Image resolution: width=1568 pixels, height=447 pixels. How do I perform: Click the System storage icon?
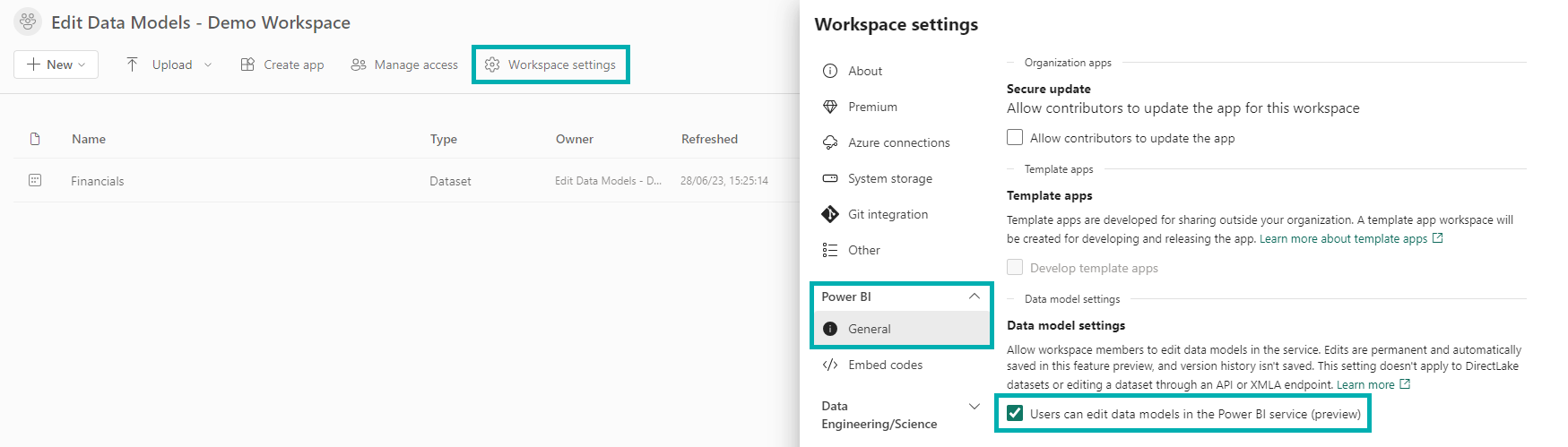coord(830,178)
